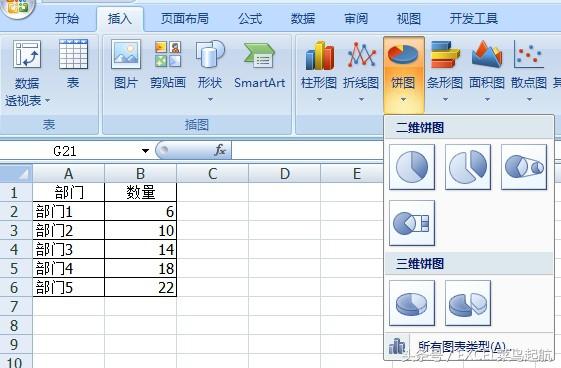
Task: Select cell B4 with value 14
Action: (140, 250)
